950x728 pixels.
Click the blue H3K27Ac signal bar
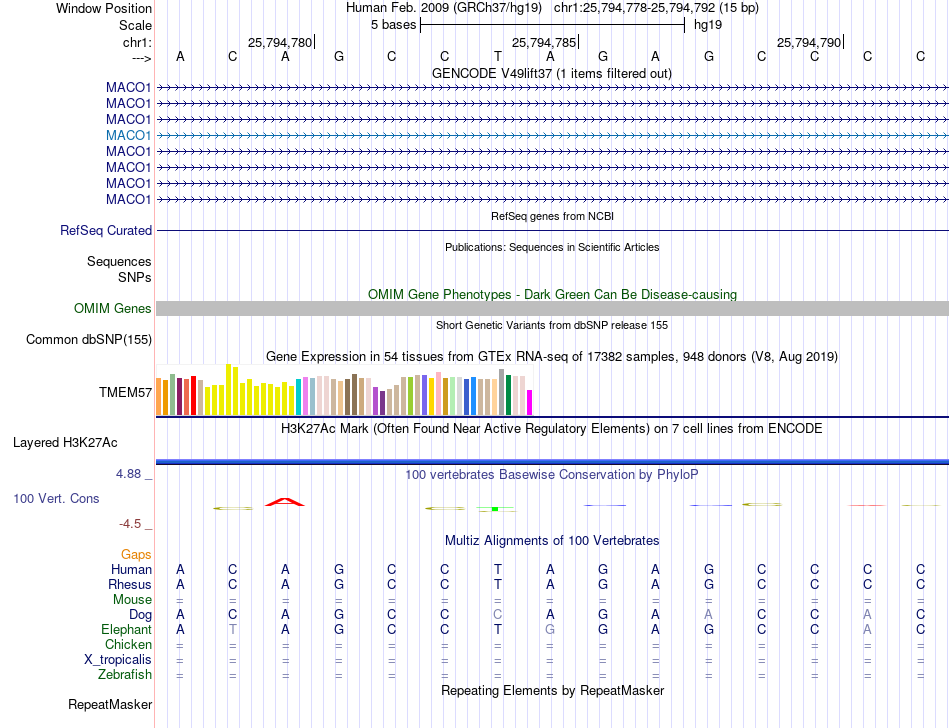552,462
